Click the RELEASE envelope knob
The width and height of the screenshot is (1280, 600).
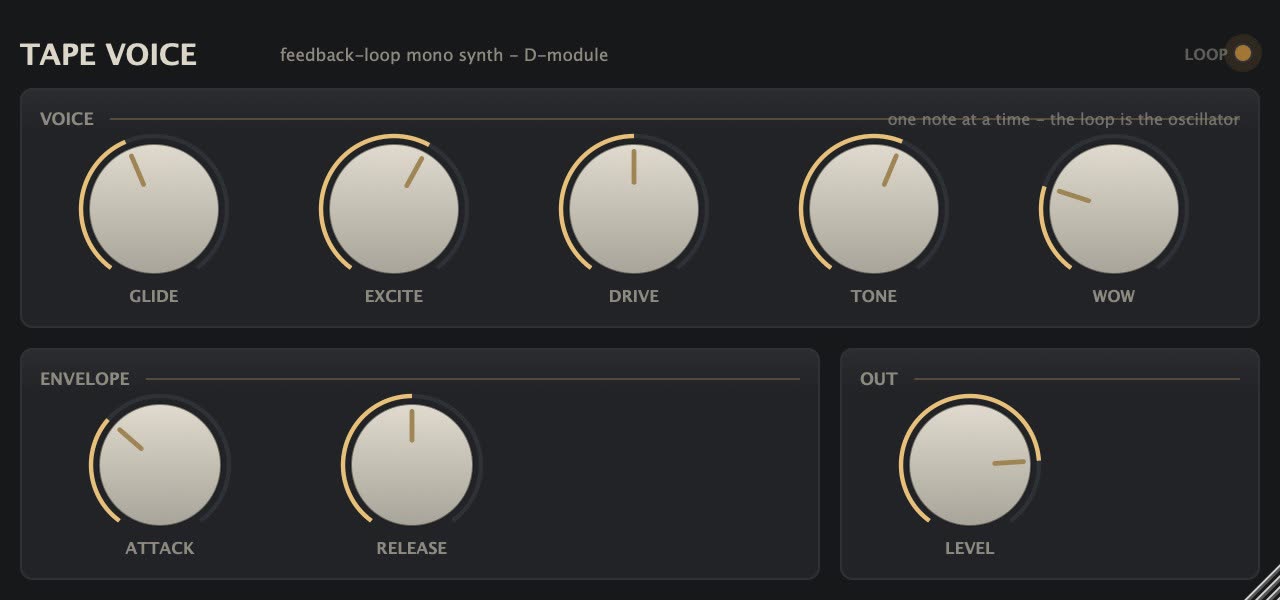pos(412,465)
